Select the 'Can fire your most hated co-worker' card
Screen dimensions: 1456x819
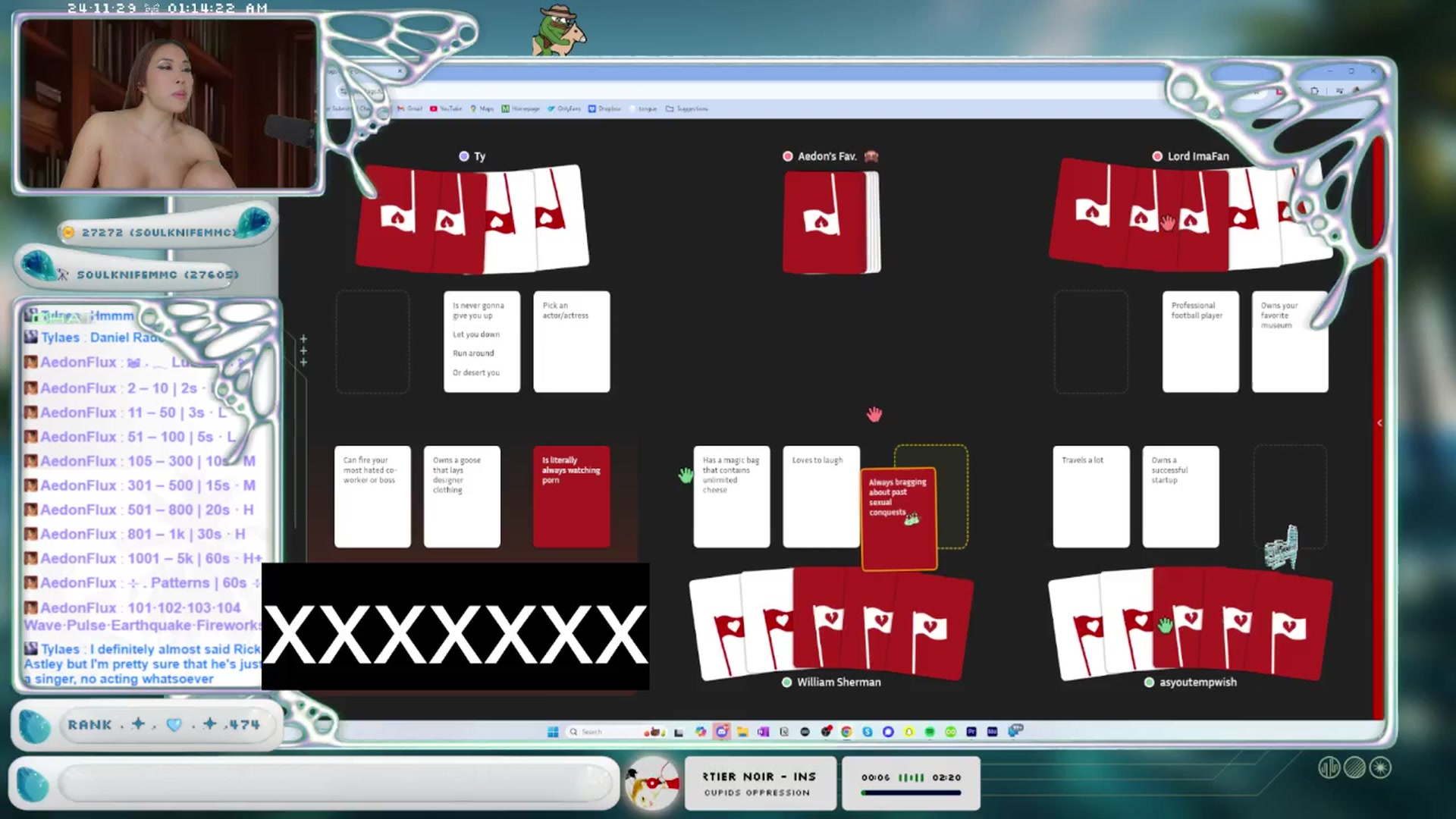pos(372,497)
